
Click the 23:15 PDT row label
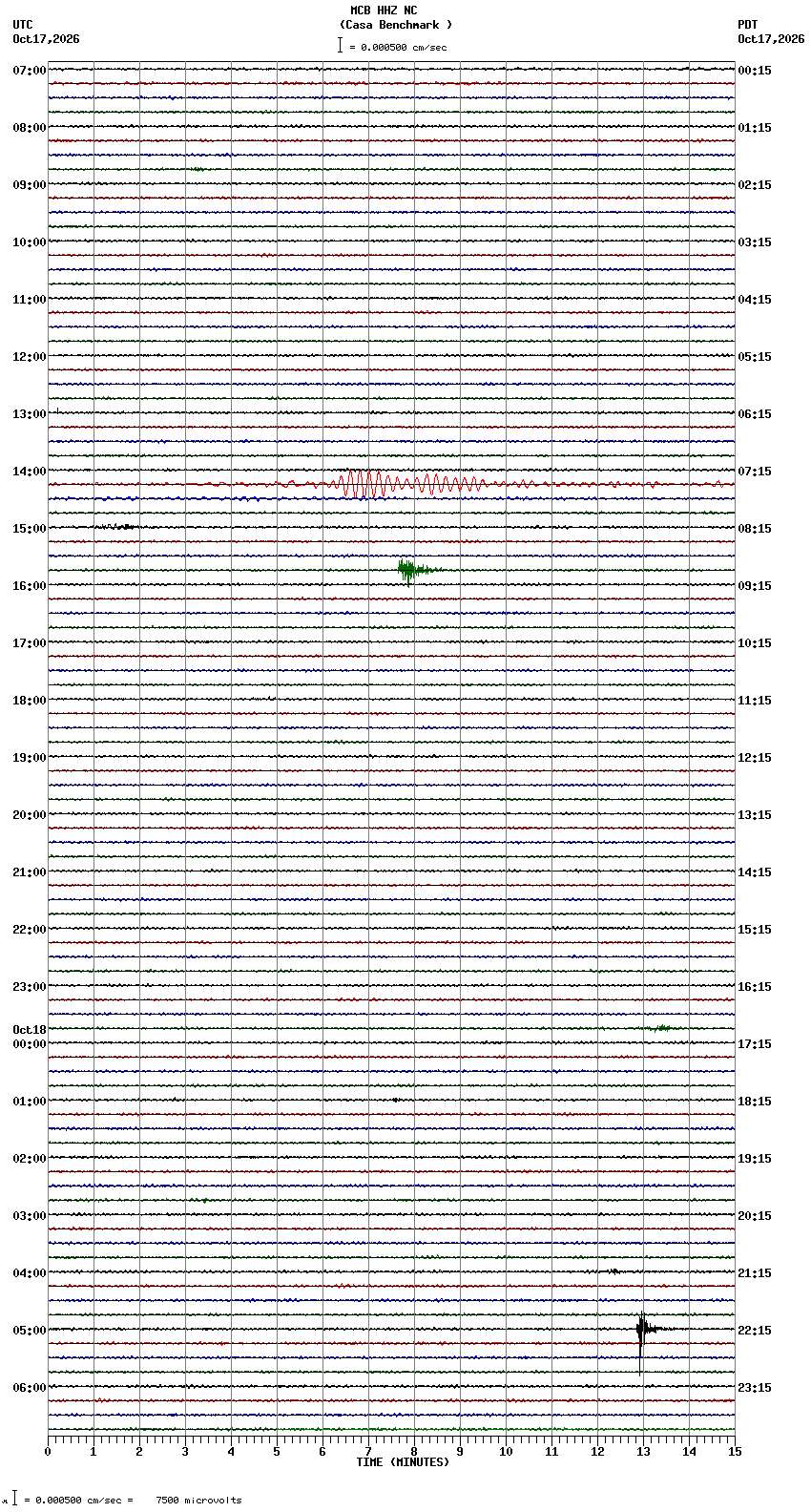pos(755,1388)
